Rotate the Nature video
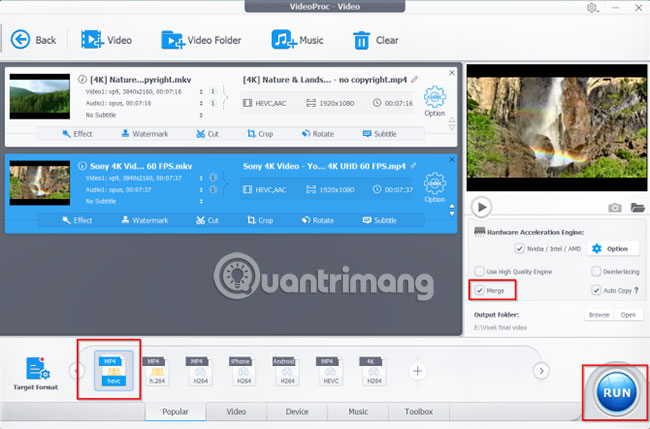The height and width of the screenshot is (429, 650). (x=318, y=134)
